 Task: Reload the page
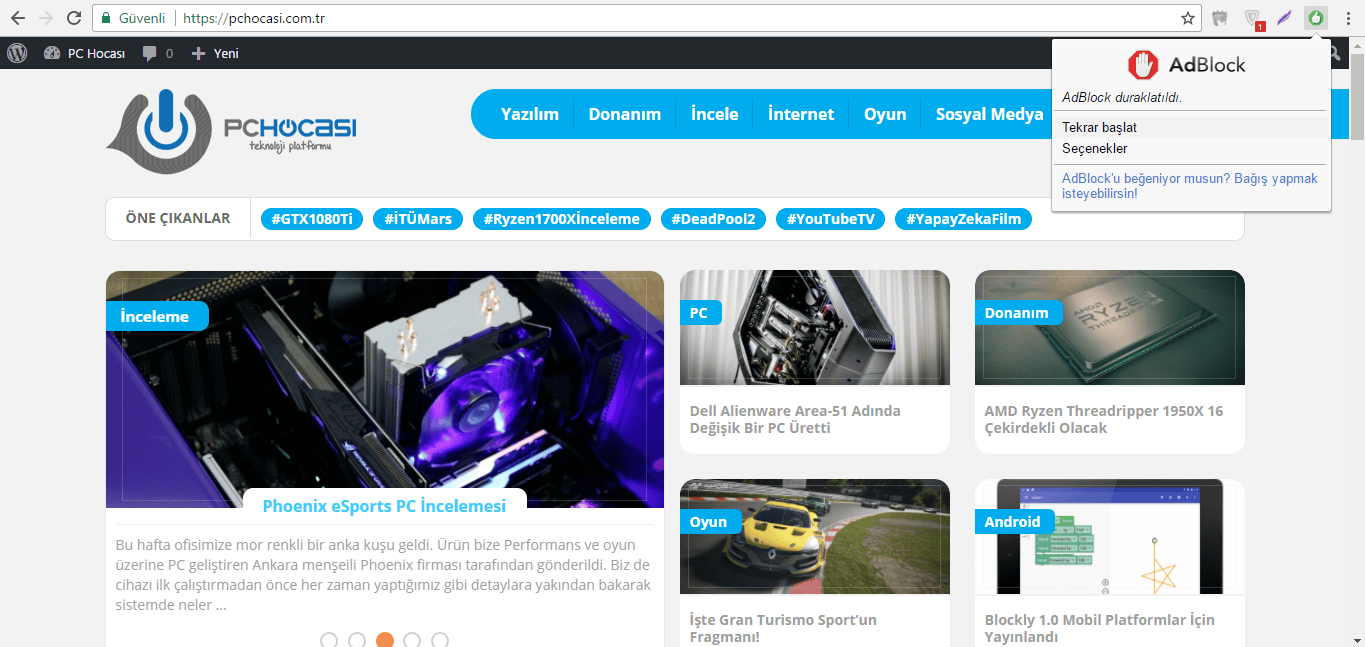coord(74,18)
